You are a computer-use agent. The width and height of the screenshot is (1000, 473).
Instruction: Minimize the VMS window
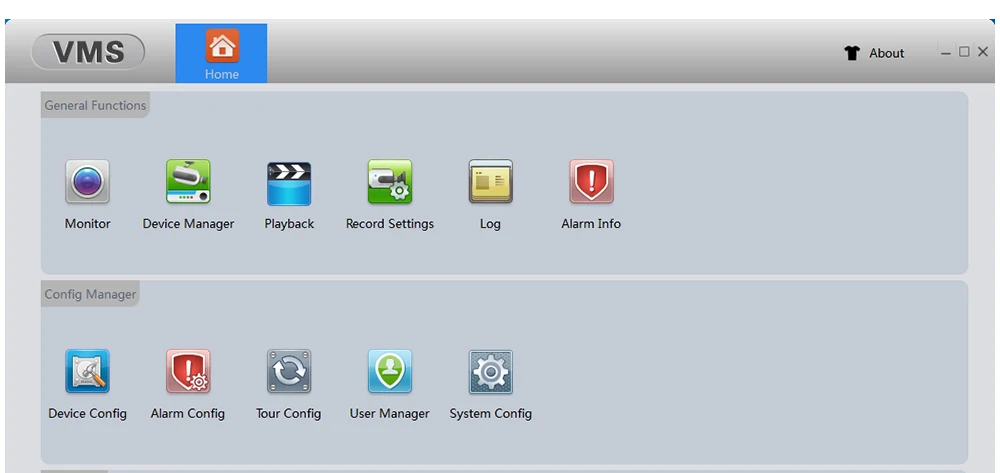(x=946, y=52)
